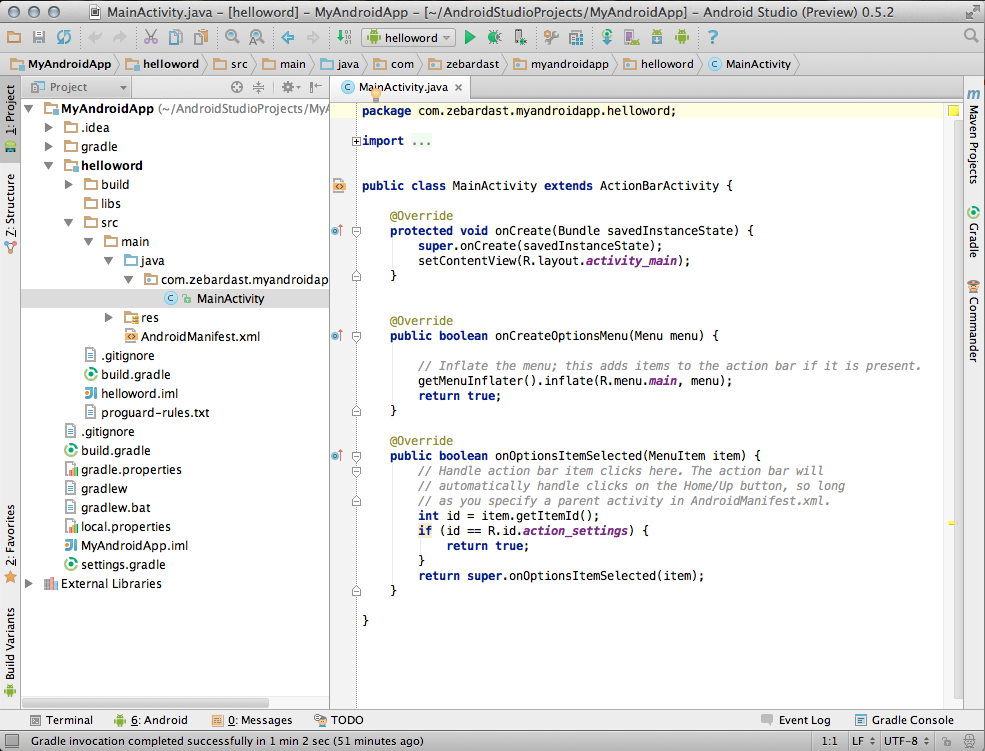Screen dimensions: 985x751
Task: Switch to the MainActivity.java editor tab
Action: (x=403, y=87)
